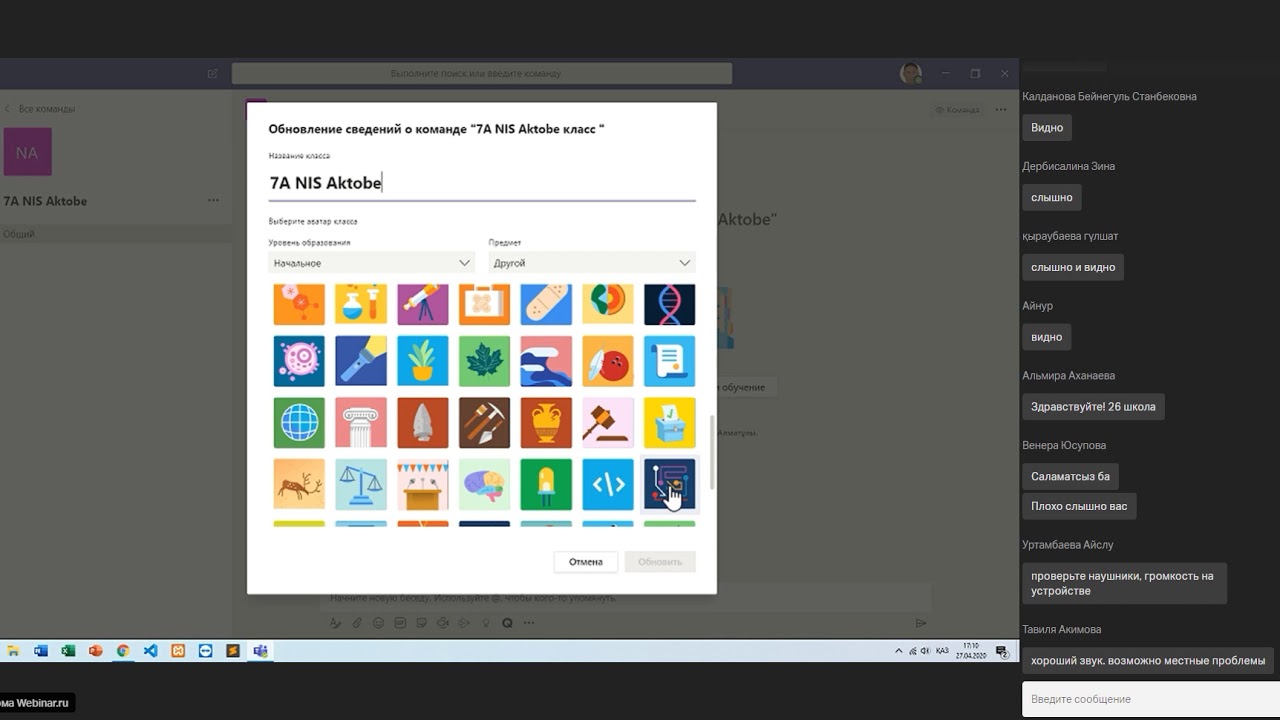Pick the Greek column avatar
1280x720 pixels.
[x=361, y=423]
